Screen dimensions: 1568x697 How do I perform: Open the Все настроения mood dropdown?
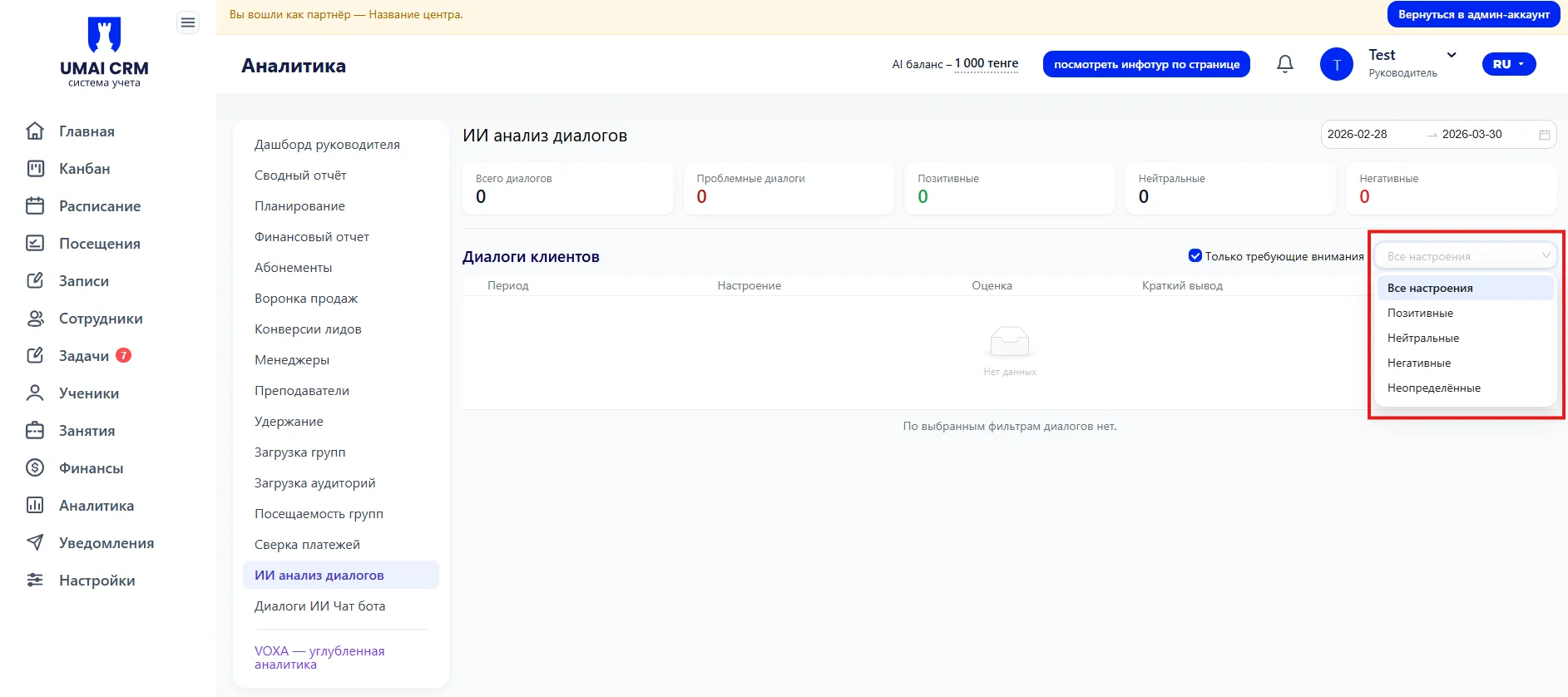pyautogui.click(x=1465, y=256)
